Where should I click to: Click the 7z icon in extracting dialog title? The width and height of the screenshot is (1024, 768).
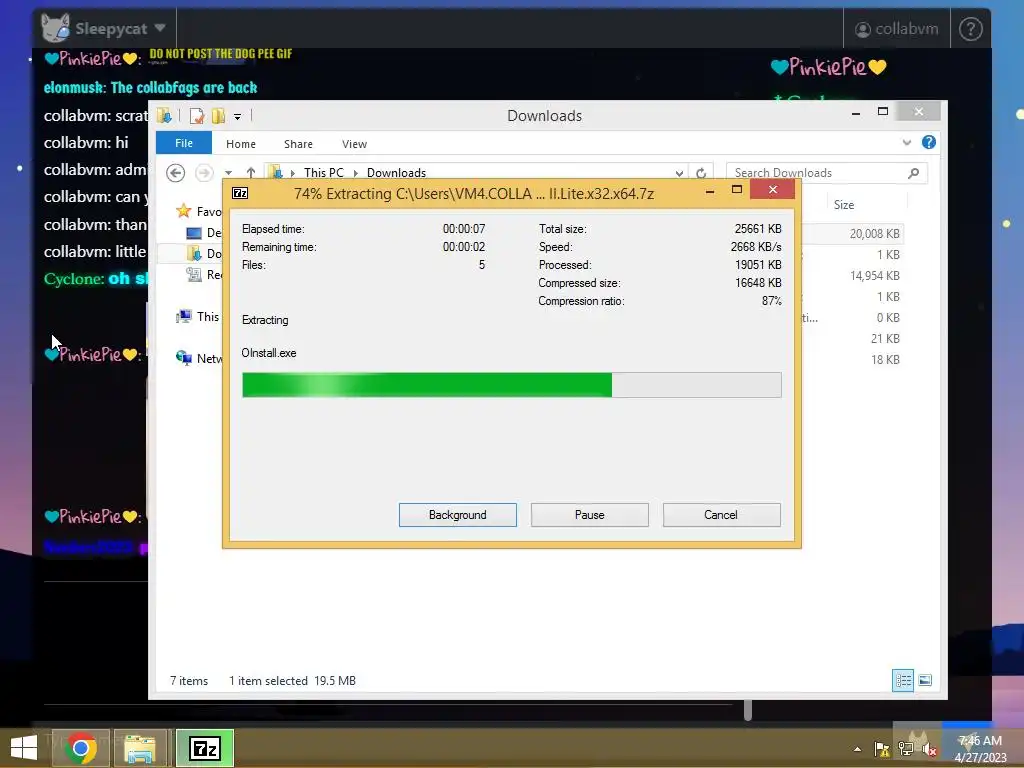240,193
